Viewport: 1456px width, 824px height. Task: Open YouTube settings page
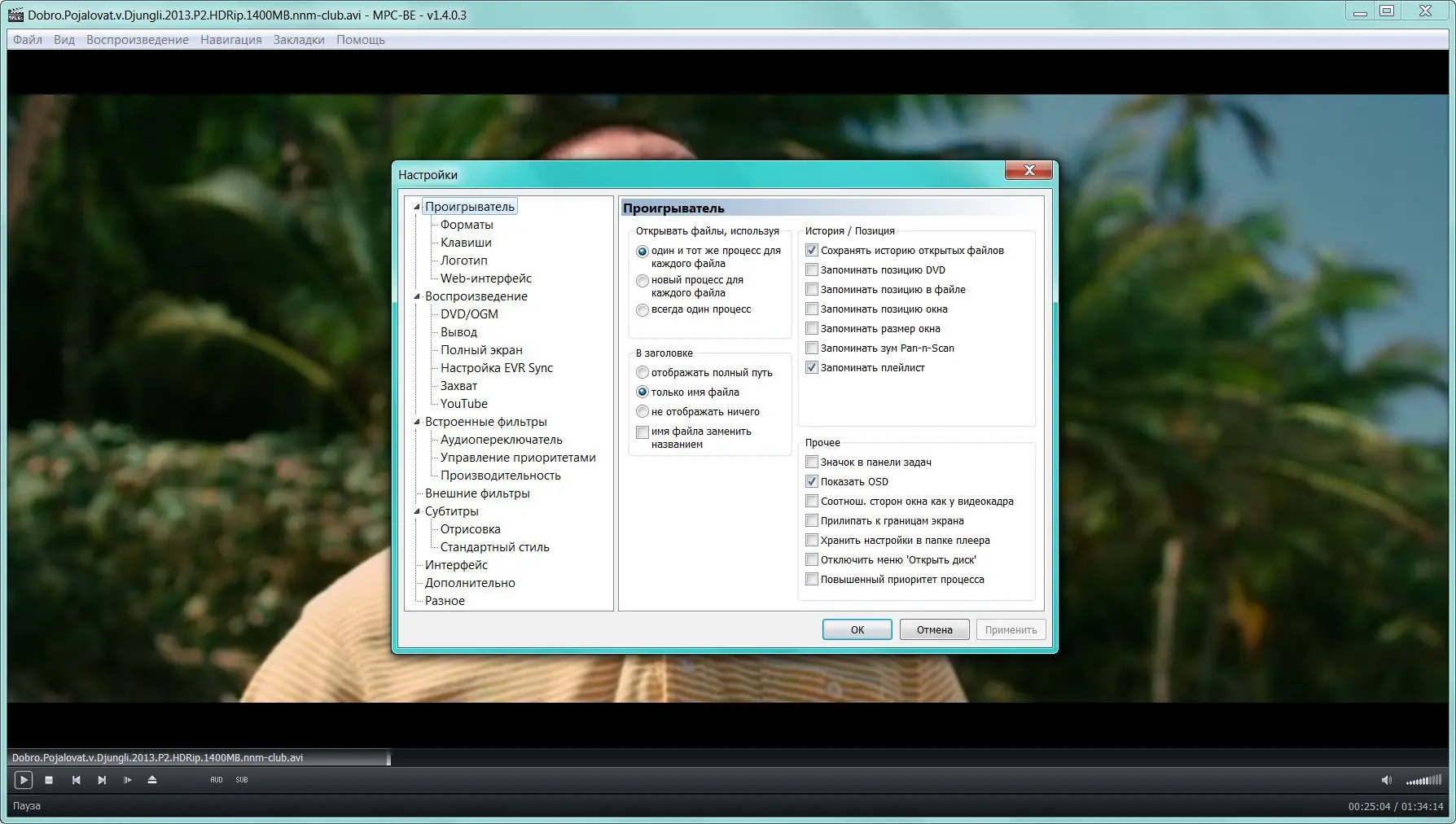click(464, 404)
